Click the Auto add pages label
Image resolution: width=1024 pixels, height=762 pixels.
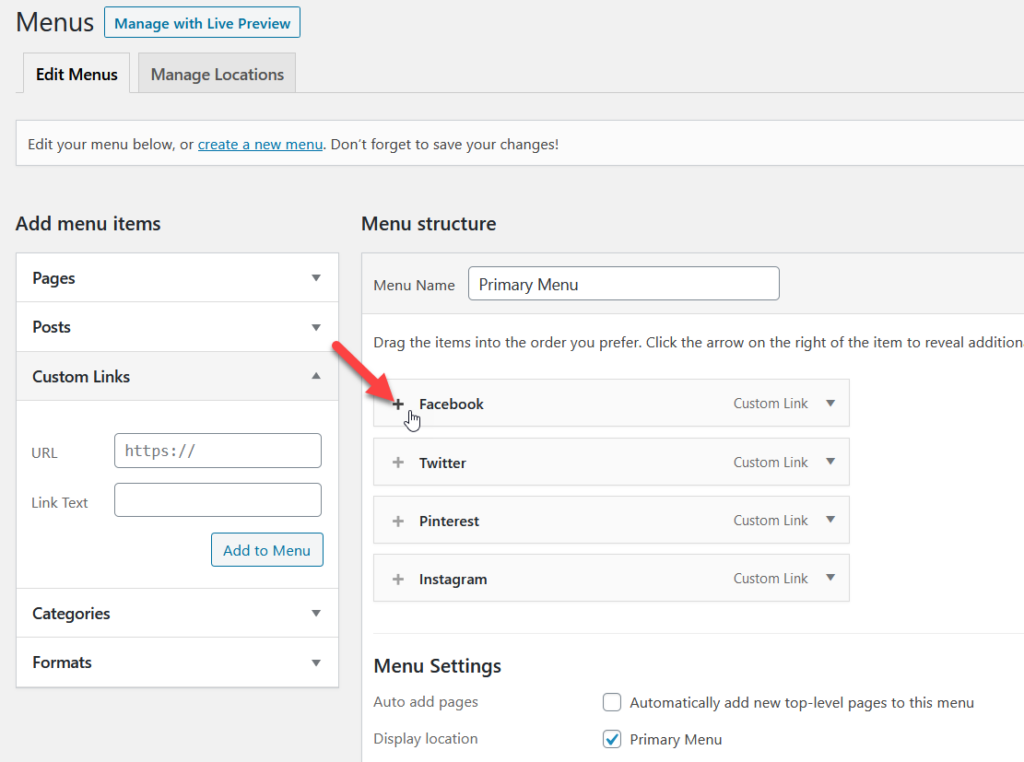click(x=426, y=702)
